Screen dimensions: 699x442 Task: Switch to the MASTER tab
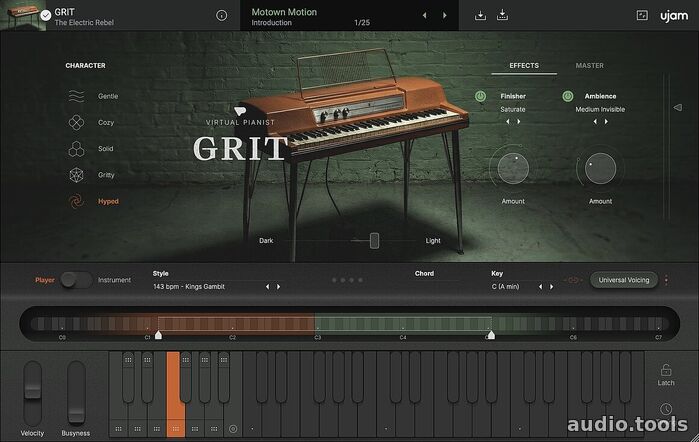point(589,66)
